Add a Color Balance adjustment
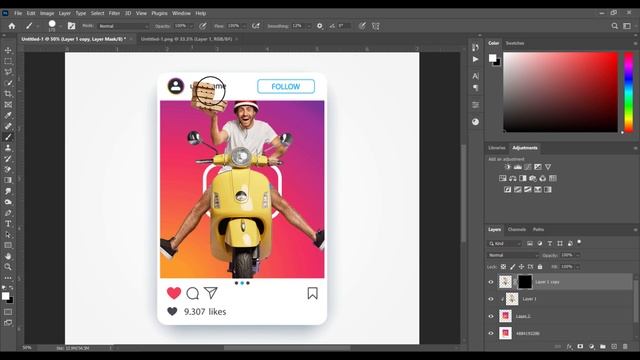640x360 pixels. tap(513, 178)
